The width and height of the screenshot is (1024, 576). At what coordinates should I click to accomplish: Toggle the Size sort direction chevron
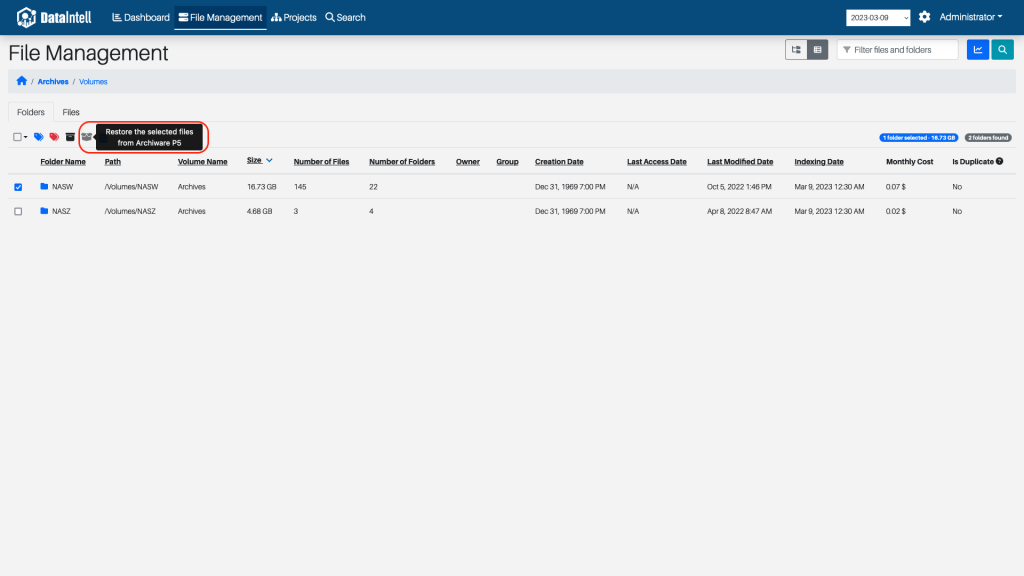pyautogui.click(x=269, y=161)
